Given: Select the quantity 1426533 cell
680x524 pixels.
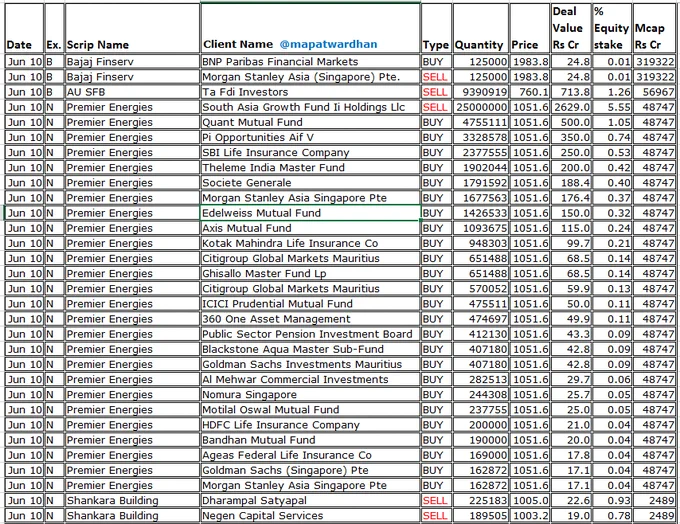Looking at the screenshot, I should click(x=481, y=213).
